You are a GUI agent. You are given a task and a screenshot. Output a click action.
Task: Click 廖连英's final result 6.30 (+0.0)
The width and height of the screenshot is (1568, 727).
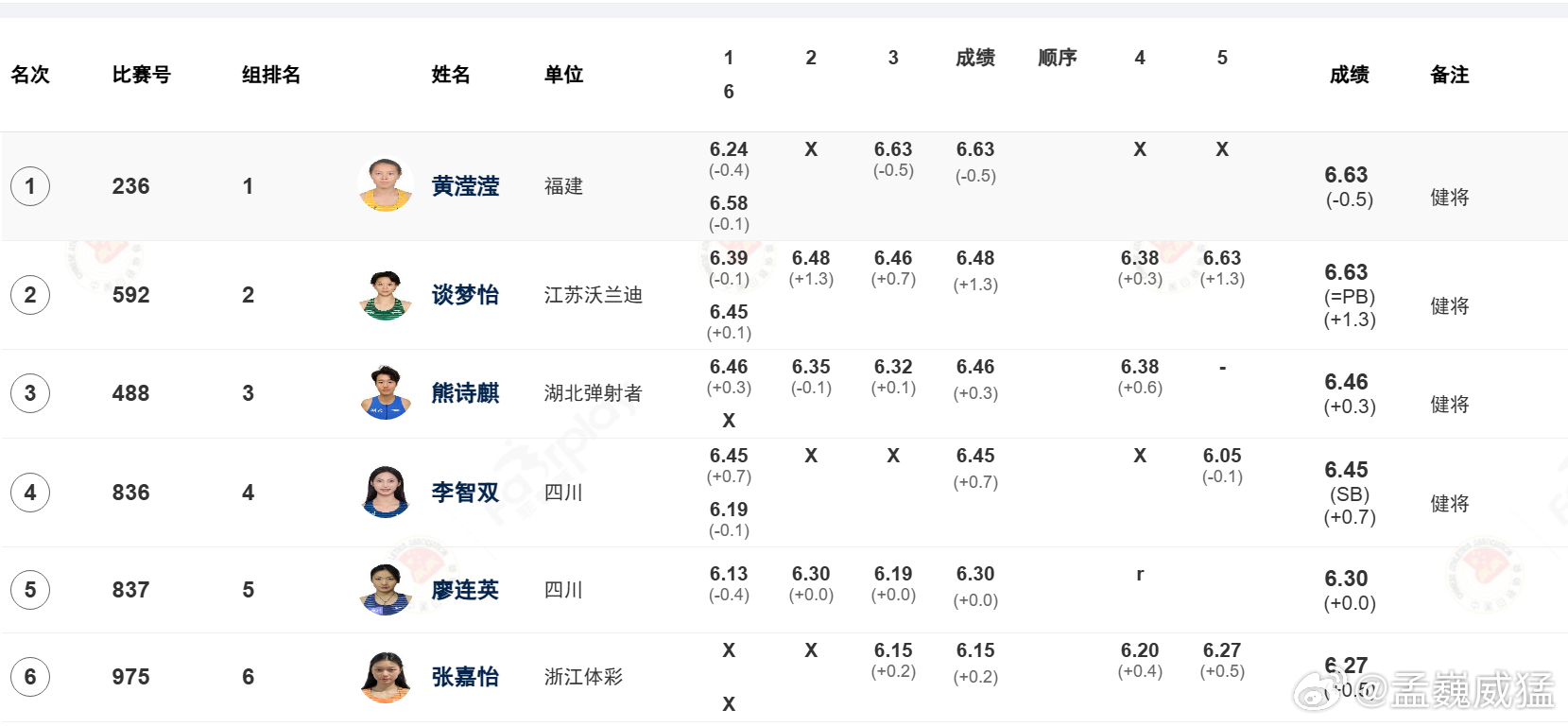[1350, 591]
